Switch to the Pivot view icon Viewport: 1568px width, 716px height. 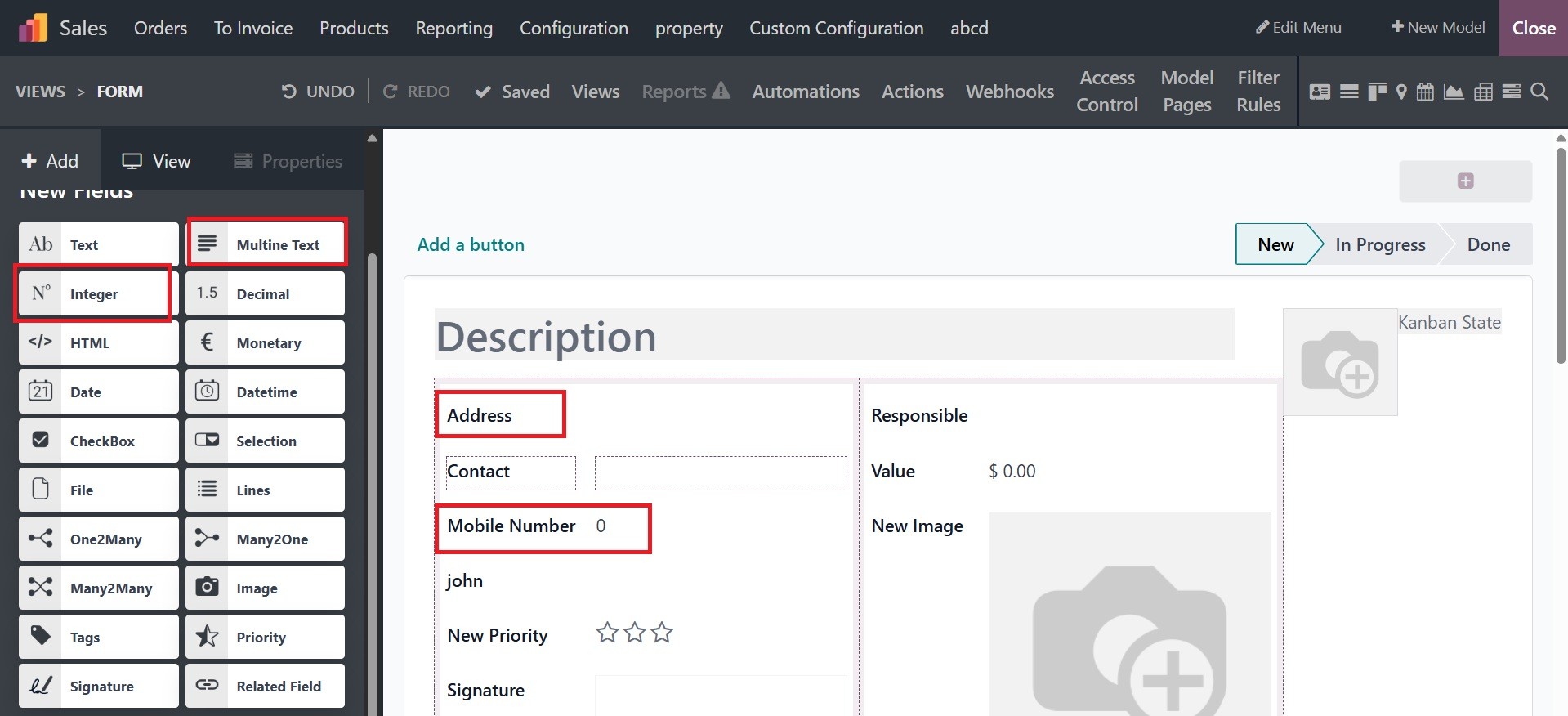point(1483,92)
